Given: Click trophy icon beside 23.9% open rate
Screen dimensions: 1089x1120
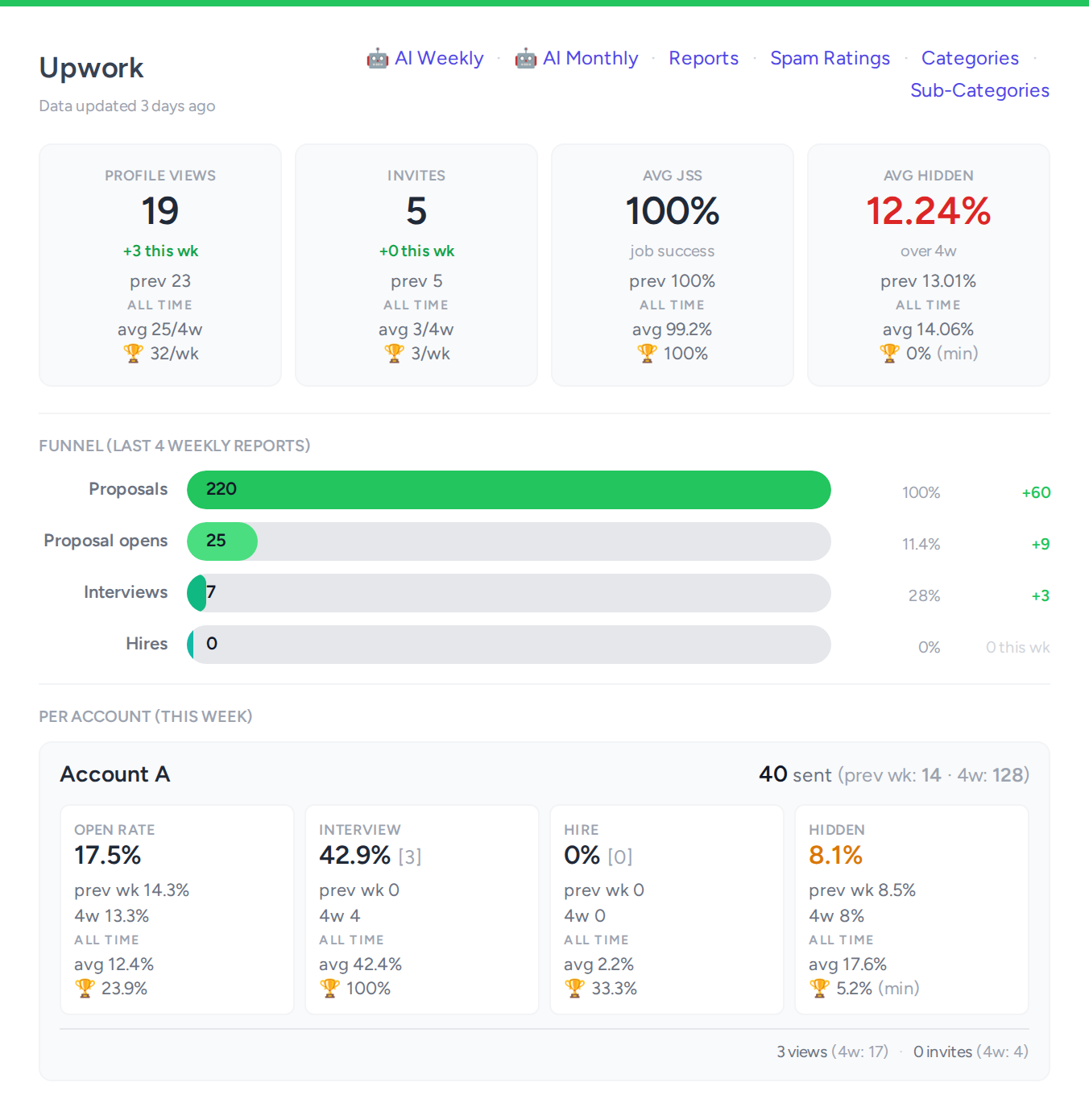Looking at the screenshot, I should tap(85, 988).
